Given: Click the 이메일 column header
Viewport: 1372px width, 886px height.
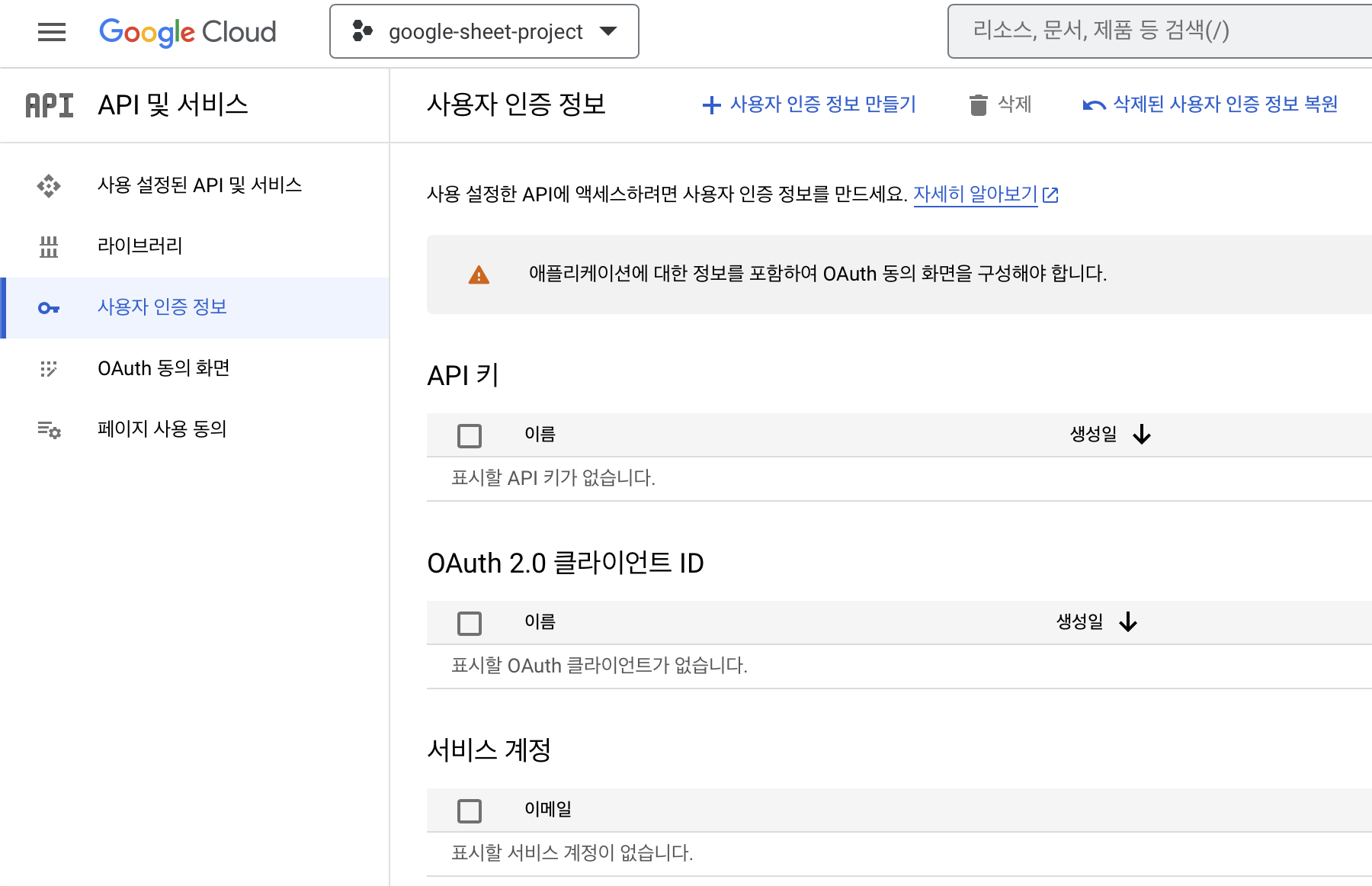Looking at the screenshot, I should [548, 810].
